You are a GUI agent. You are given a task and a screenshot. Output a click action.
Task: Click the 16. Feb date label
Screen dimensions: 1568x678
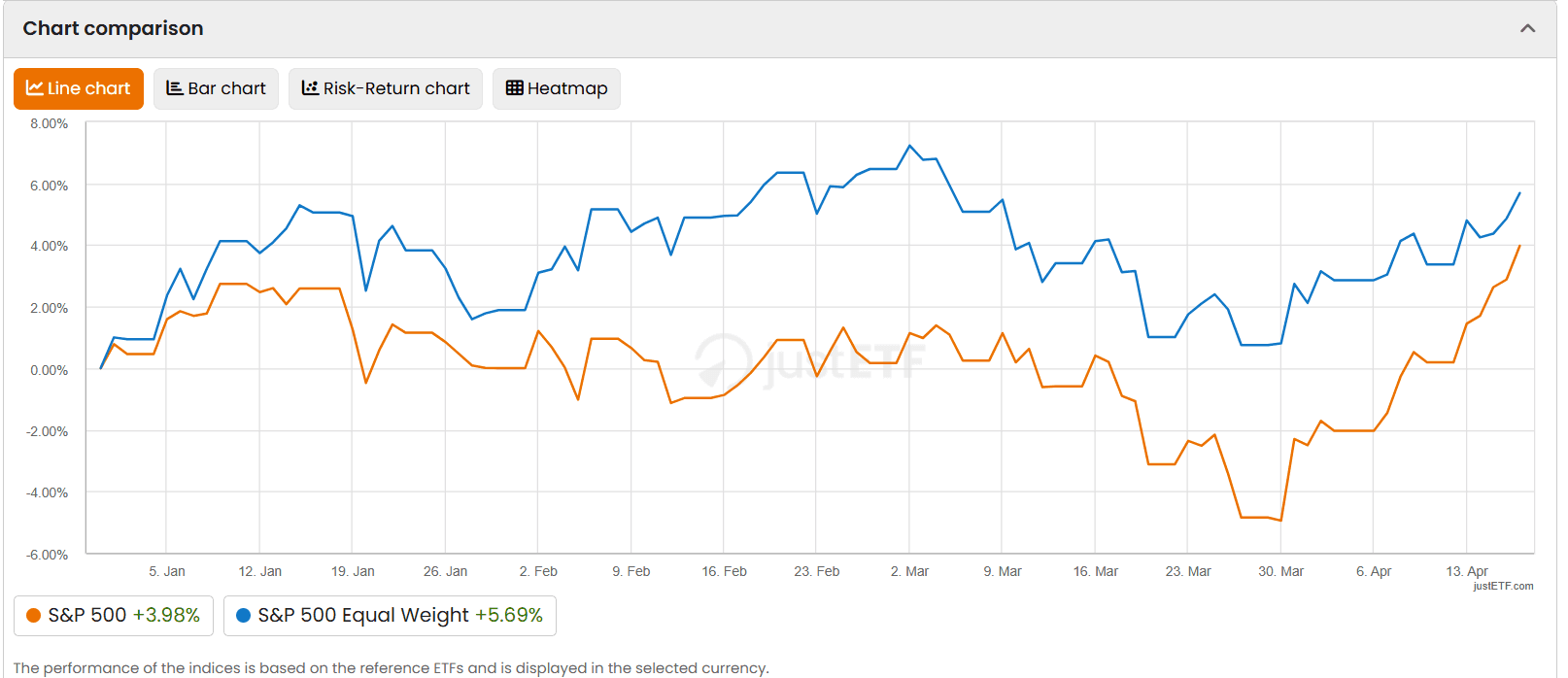click(725, 571)
